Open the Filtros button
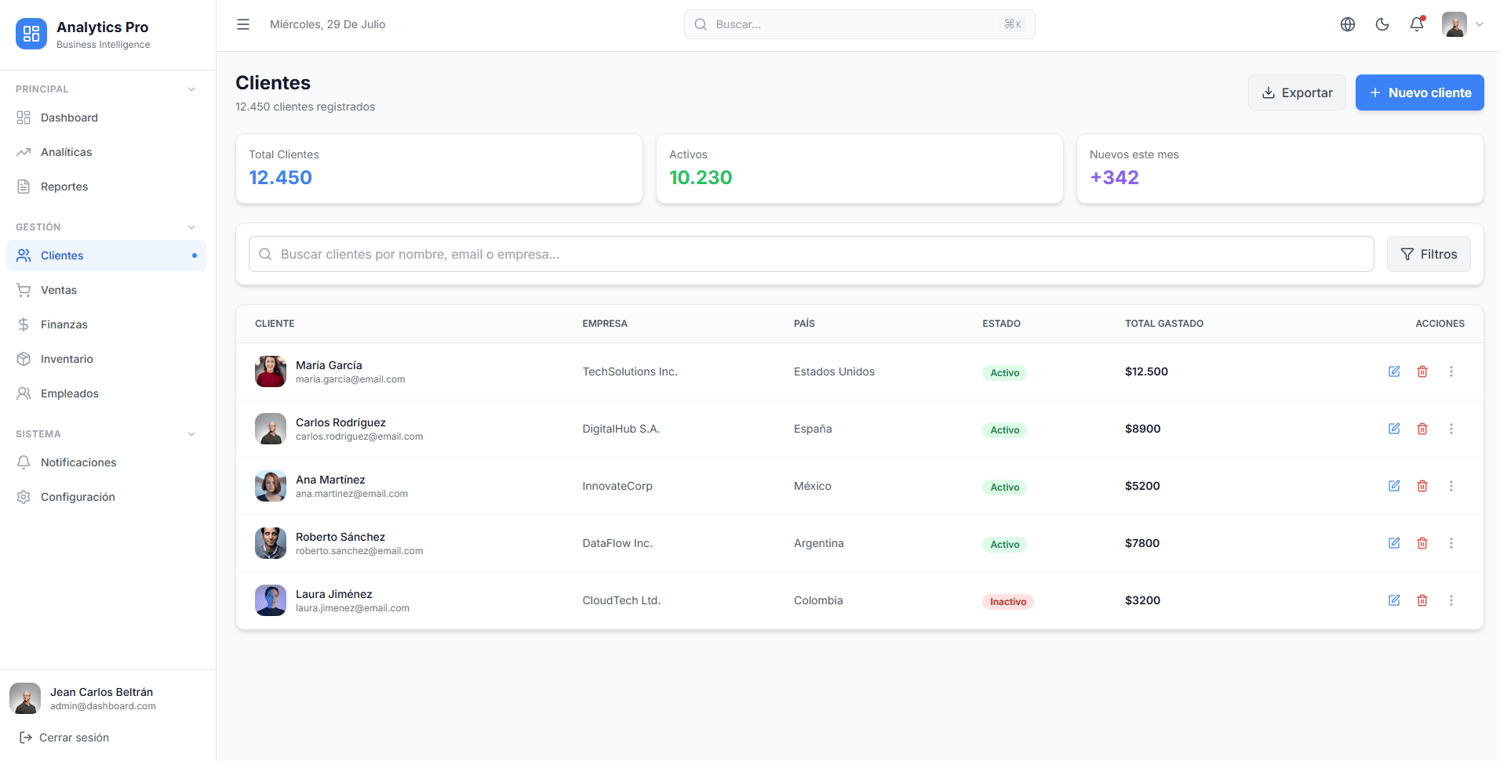Image resolution: width=1500 pixels, height=761 pixels. pos(1428,254)
